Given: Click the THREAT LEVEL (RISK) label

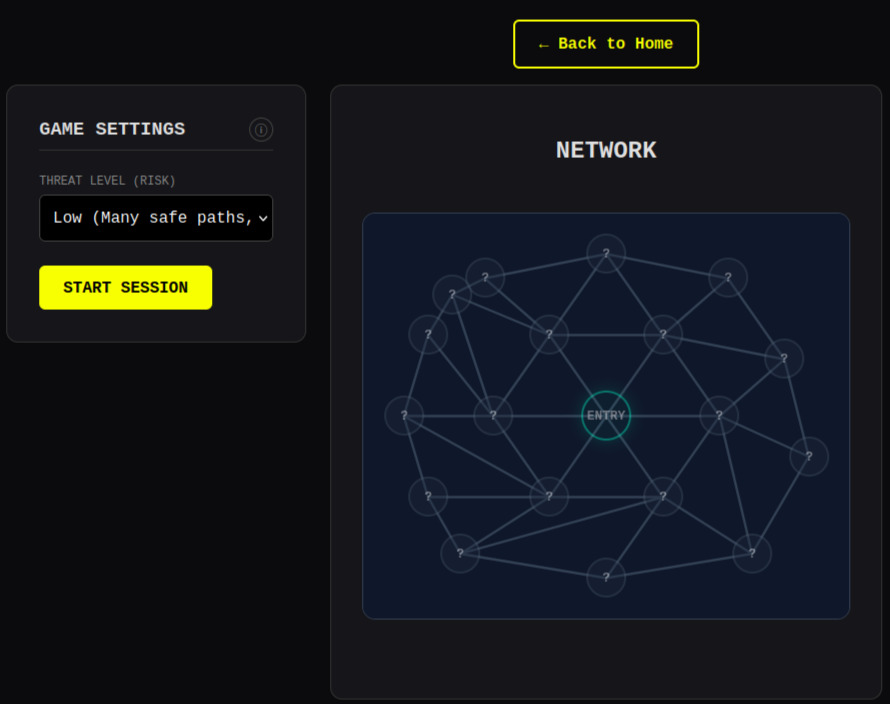Looking at the screenshot, I should coord(107,181).
